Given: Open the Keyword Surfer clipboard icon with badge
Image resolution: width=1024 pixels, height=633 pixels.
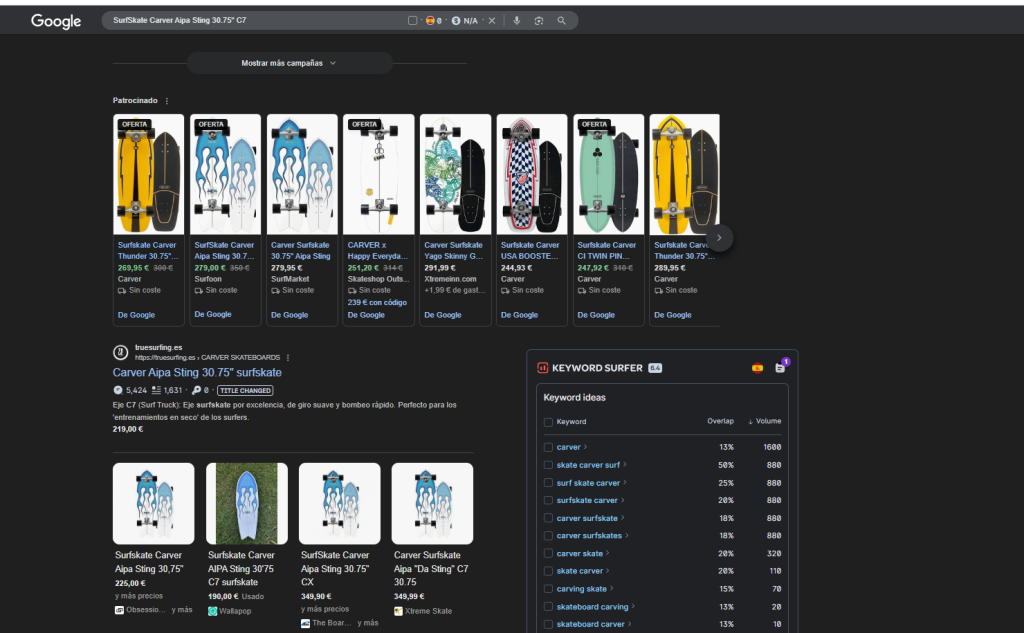Looking at the screenshot, I should [x=780, y=368].
